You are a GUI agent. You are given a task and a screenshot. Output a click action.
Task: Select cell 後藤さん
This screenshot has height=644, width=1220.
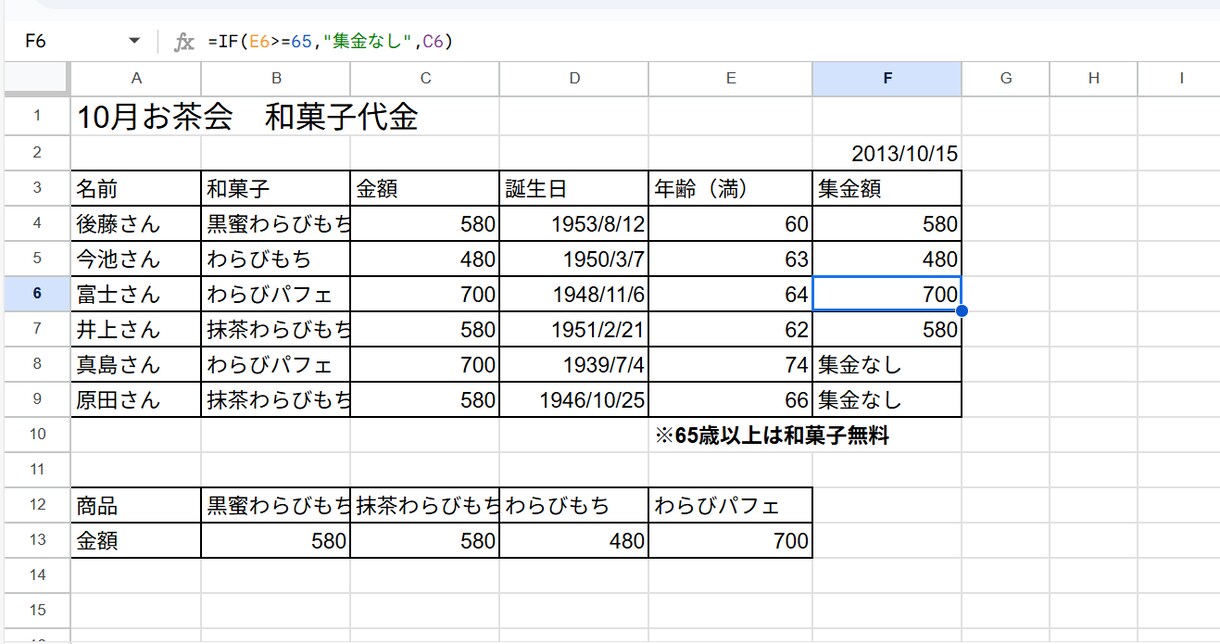(x=136, y=224)
